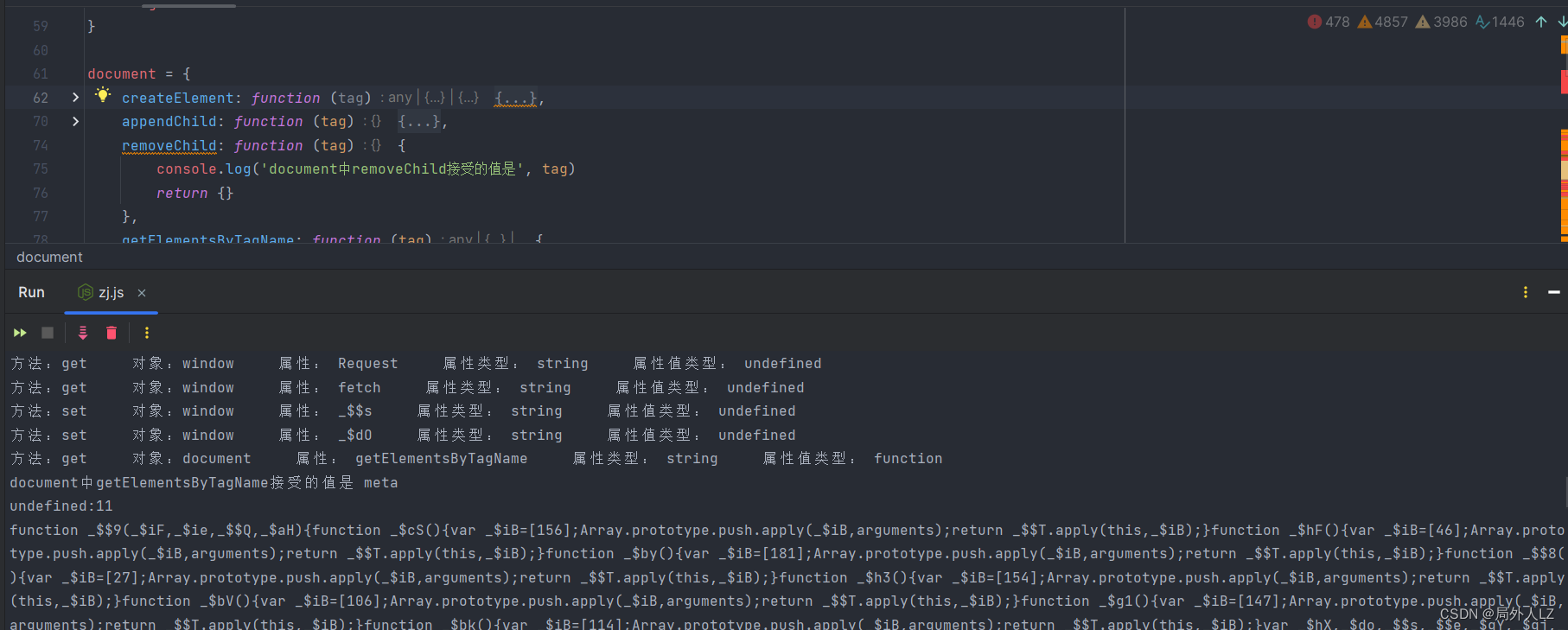Click the Rerun button in Run toolbar
Screen dimensions: 1568x630
pos(20,333)
